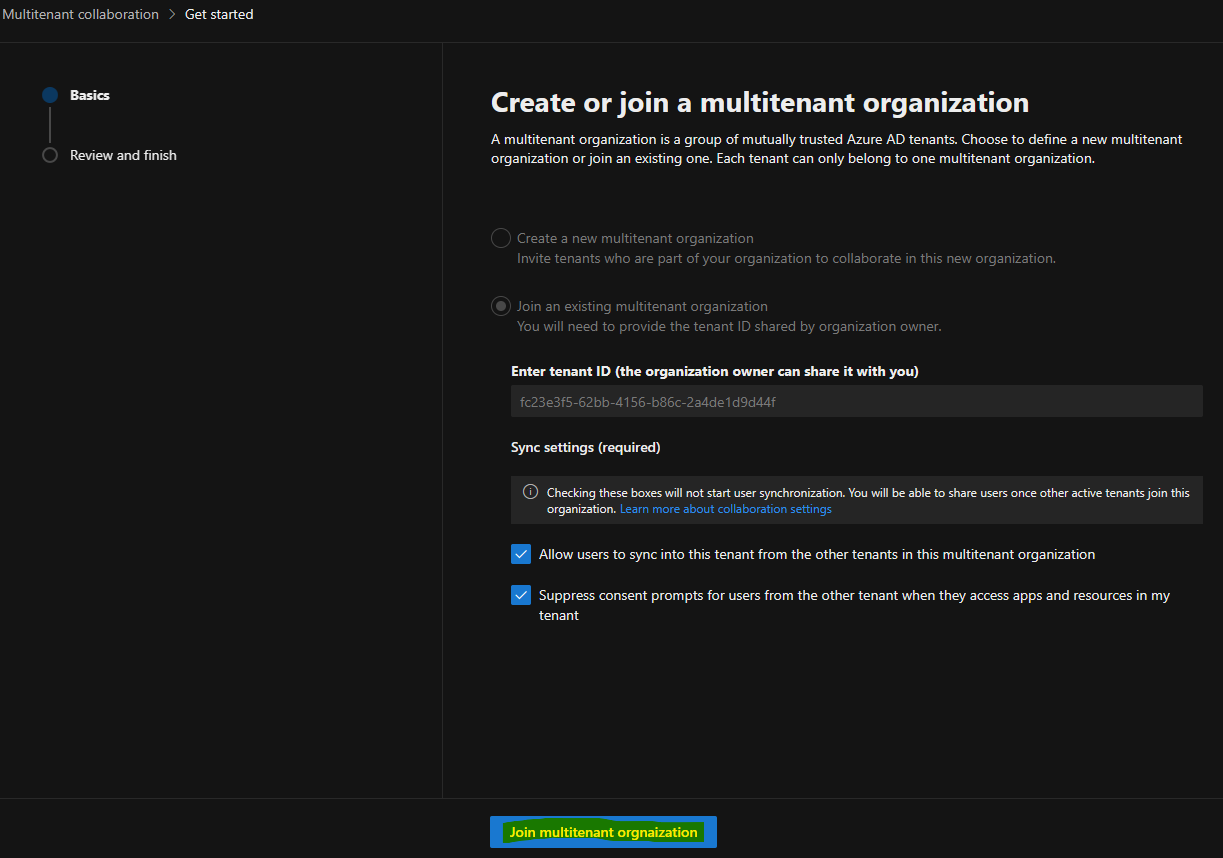Image resolution: width=1223 pixels, height=858 pixels.
Task: Select Join an existing multitenant organization radio
Action: click(501, 306)
